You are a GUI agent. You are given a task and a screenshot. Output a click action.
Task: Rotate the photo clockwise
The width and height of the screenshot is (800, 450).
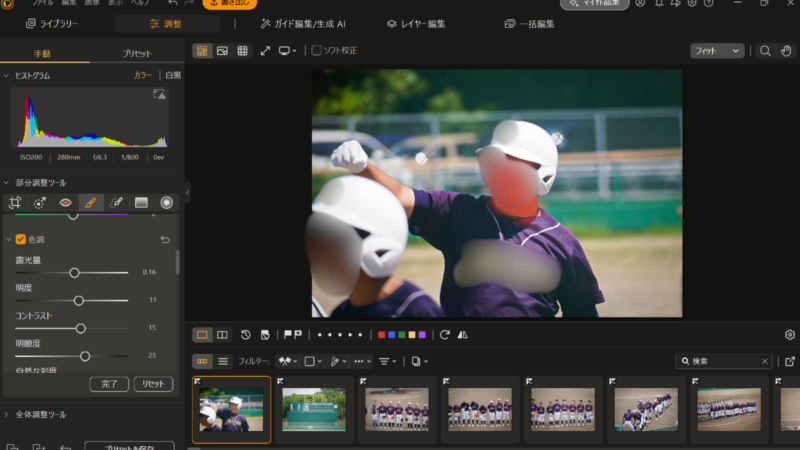point(444,335)
